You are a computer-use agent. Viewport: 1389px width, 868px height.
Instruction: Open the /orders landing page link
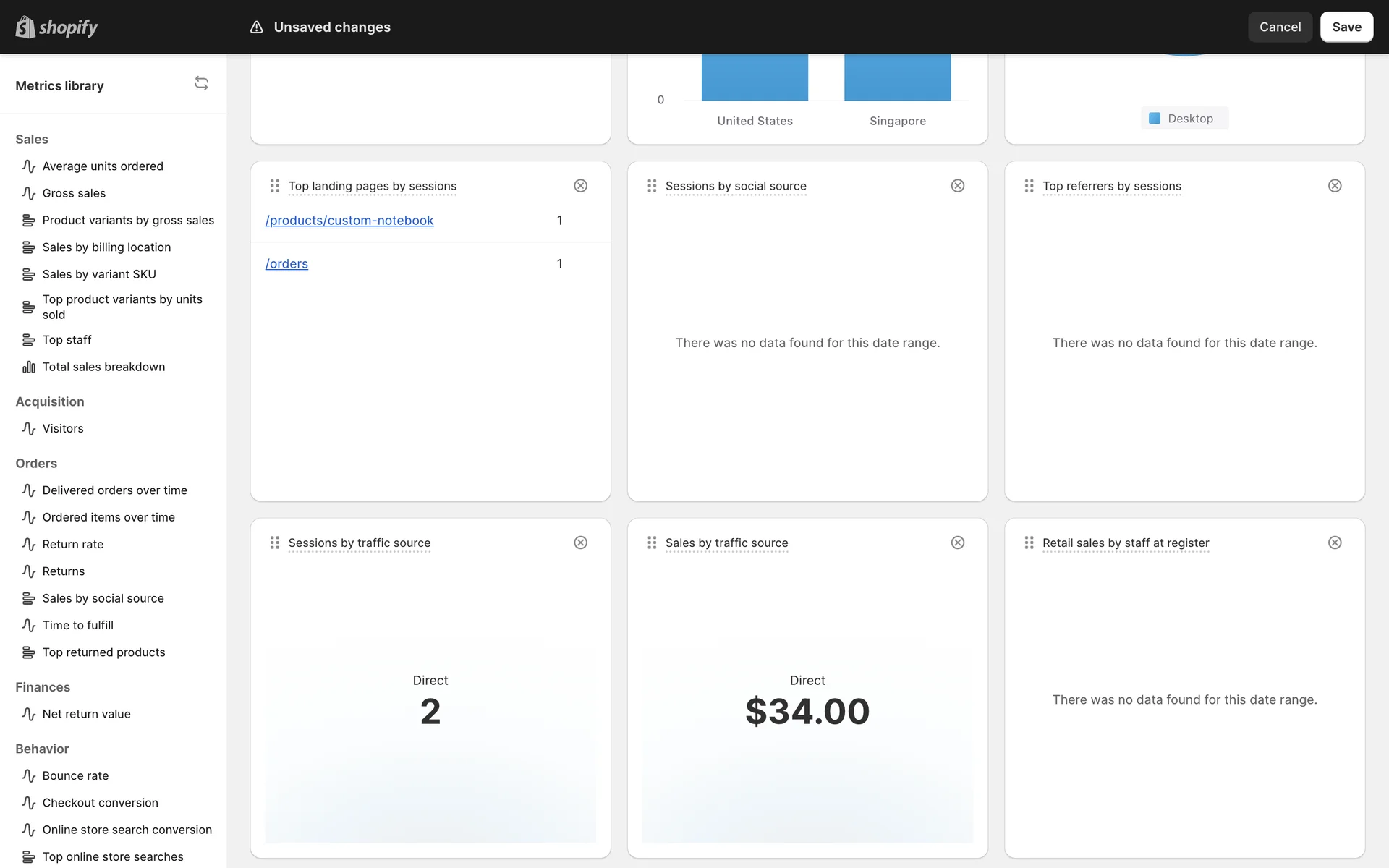pyautogui.click(x=286, y=264)
